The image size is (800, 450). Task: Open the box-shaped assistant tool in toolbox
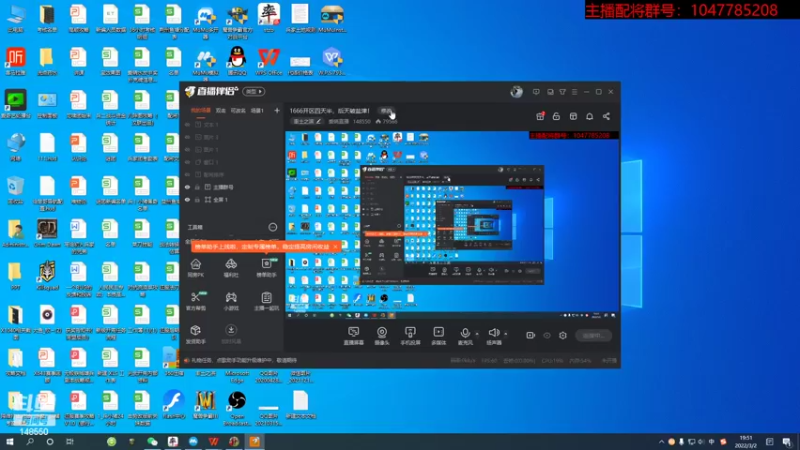196,334
